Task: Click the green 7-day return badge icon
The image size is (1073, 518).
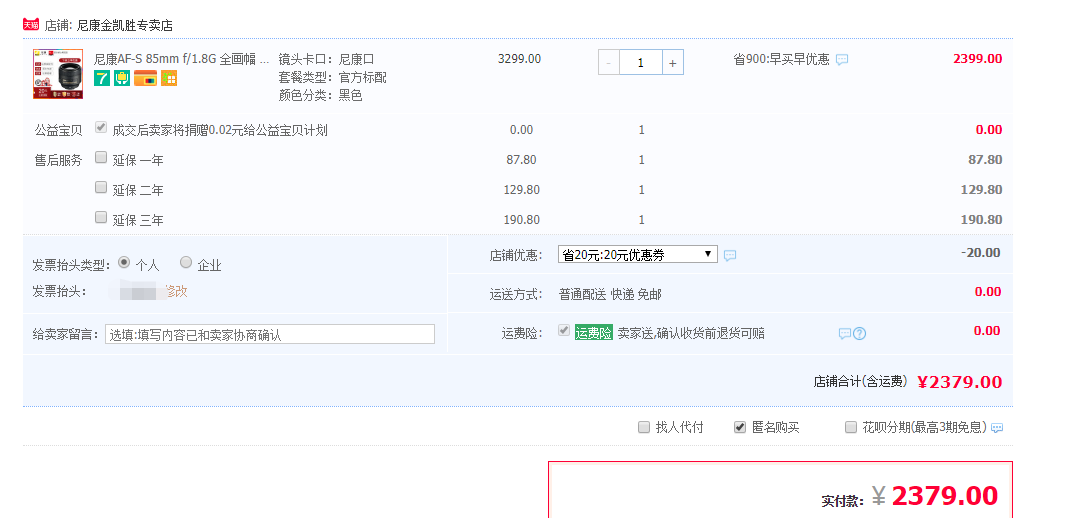Action: [x=102, y=78]
